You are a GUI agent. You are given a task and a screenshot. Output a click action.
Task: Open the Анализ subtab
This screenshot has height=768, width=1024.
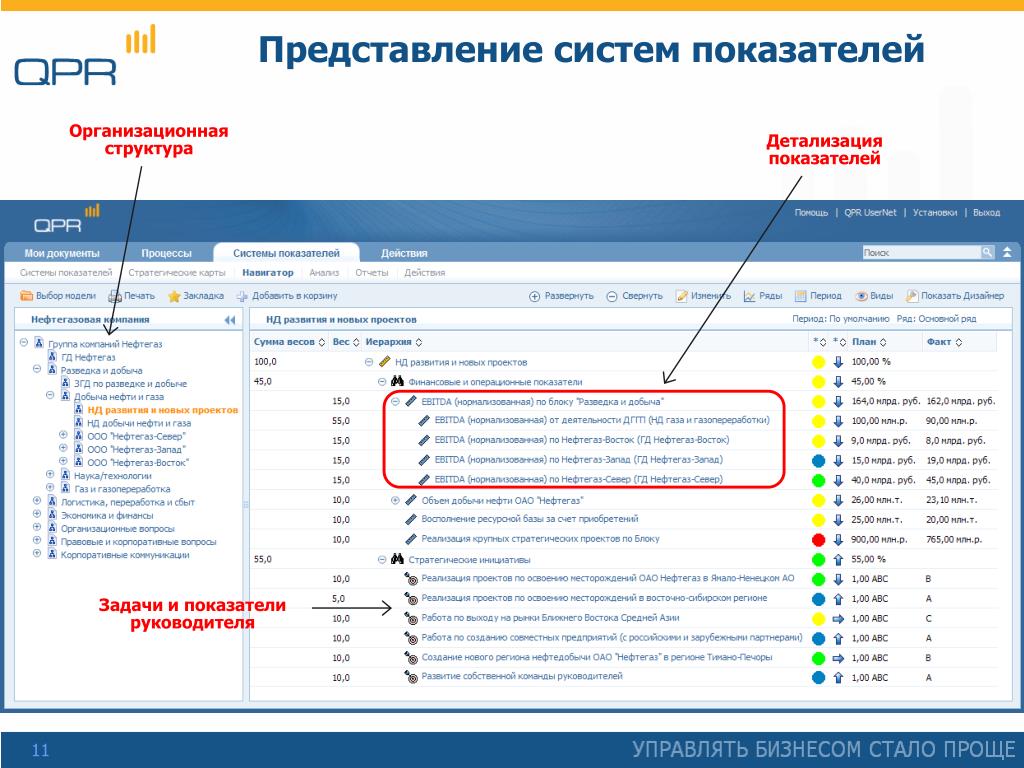(324, 273)
